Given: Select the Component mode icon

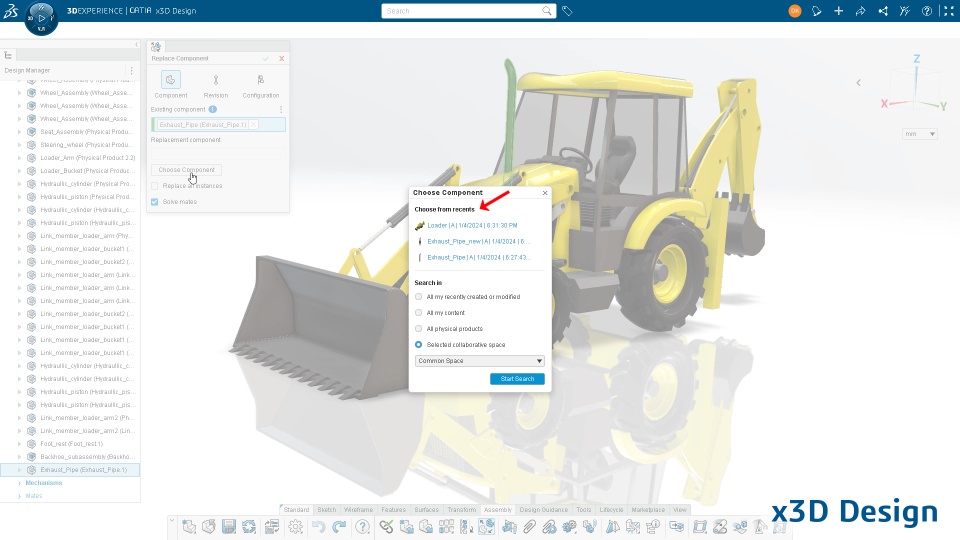Looking at the screenshot, I should click(171, 80).
